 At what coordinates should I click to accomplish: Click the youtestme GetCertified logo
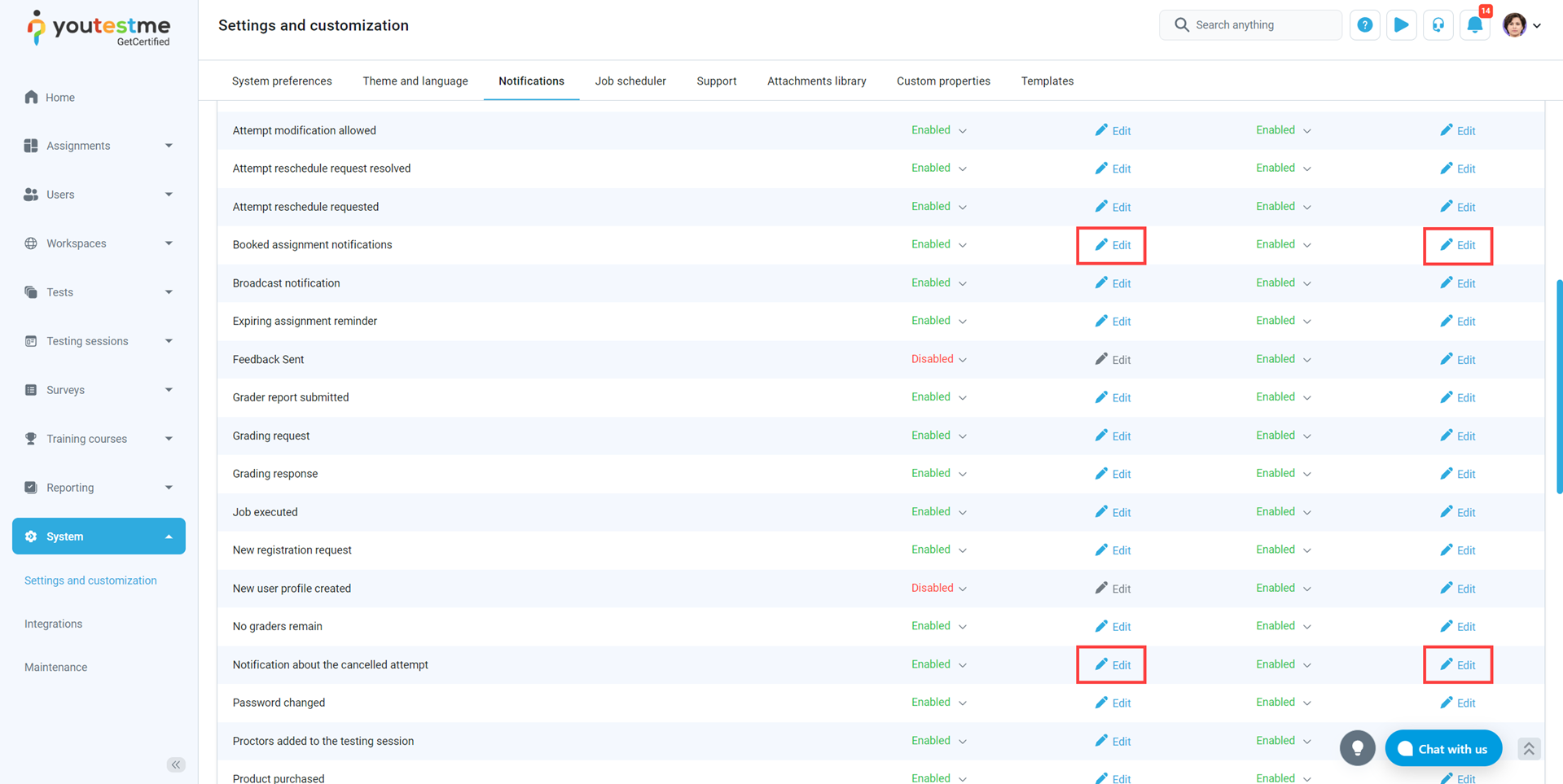pos(99,28)
